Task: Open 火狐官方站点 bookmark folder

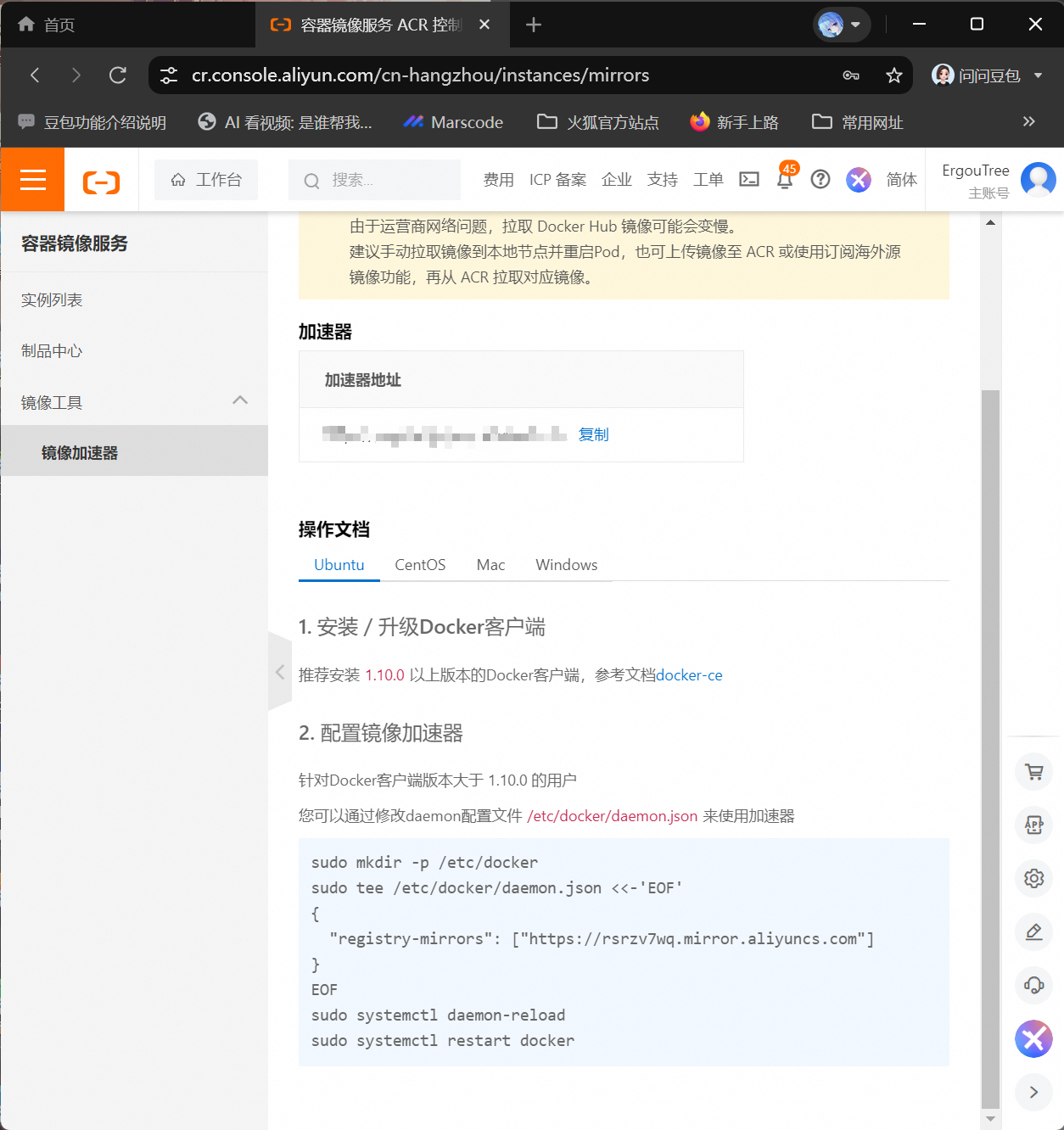Action: pos(598,122)
